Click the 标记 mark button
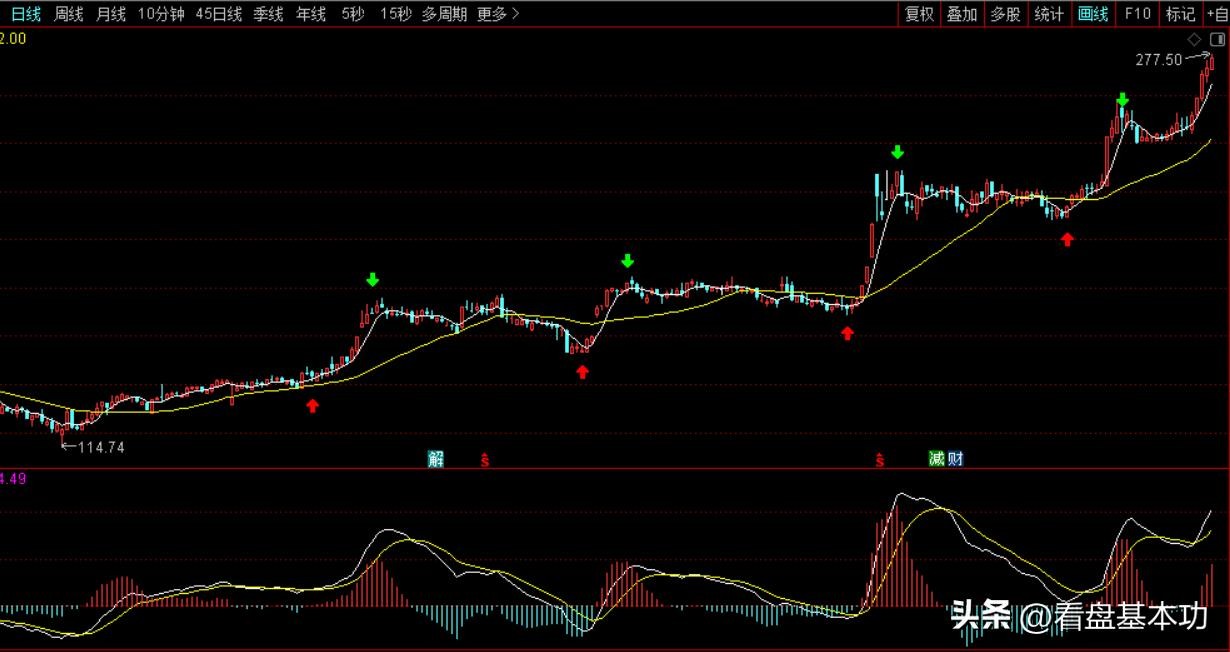 (x=1180, y=14)
